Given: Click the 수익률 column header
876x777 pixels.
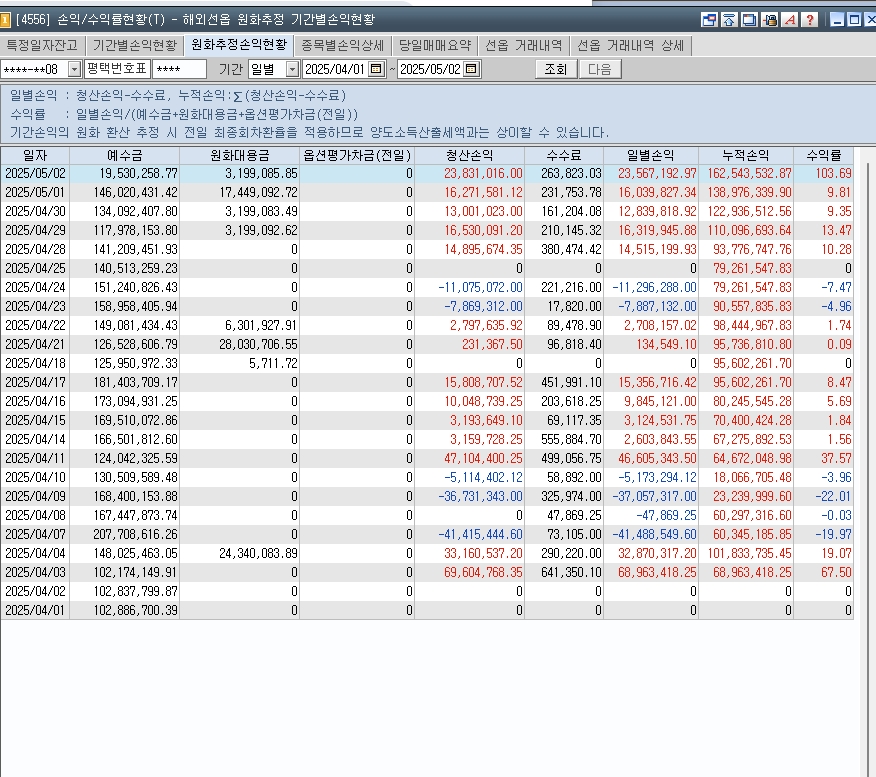Looking at the screenshot, I should (x=823, y=155).
